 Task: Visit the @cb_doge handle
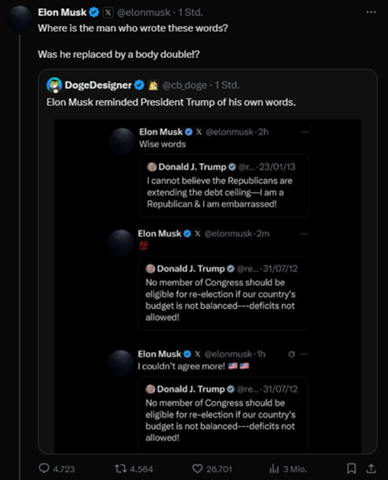[184, 86]
